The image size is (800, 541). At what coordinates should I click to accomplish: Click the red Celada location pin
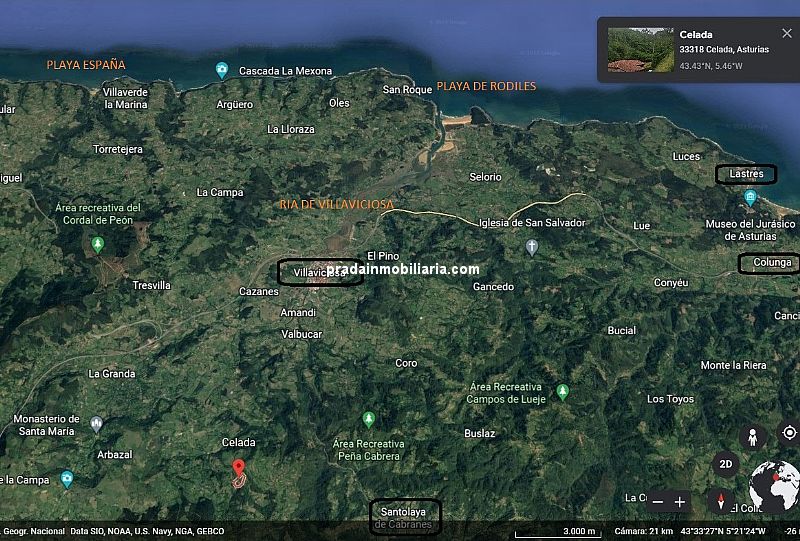(x=239, y=469)
